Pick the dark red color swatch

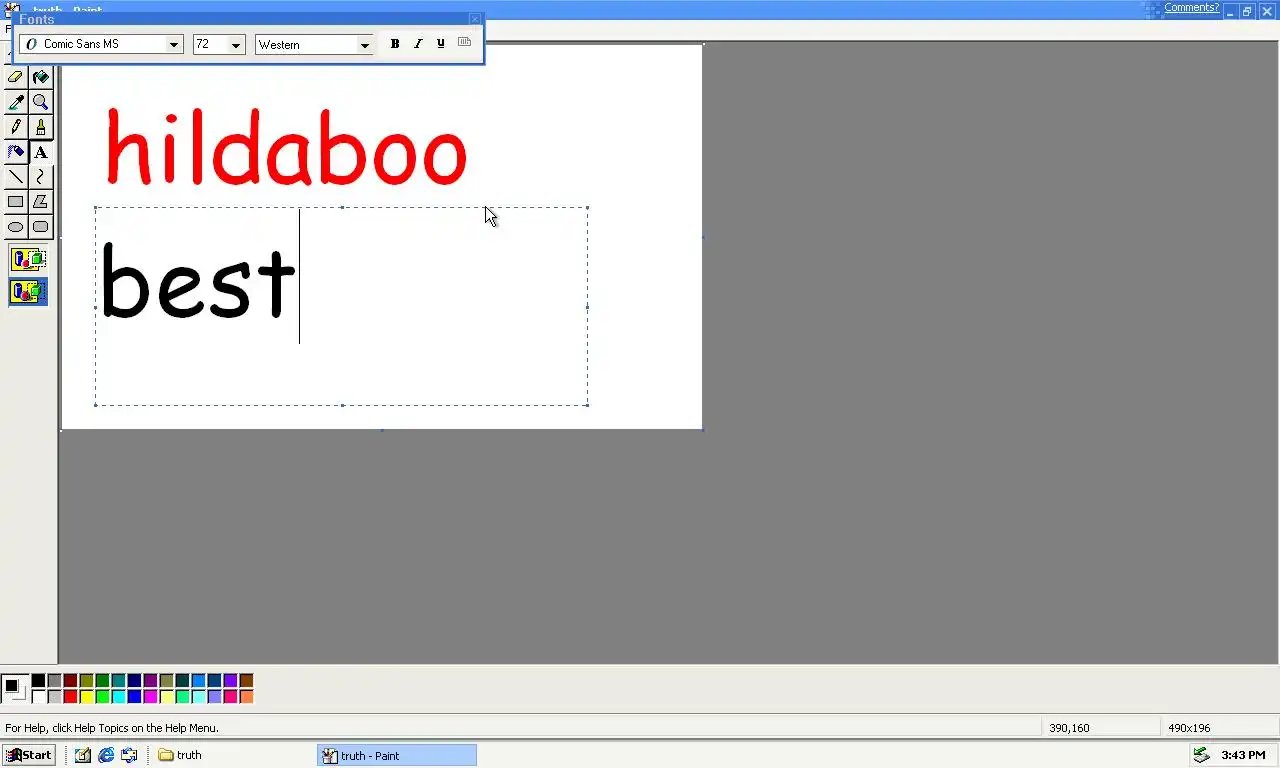click(x=70, y=680)
